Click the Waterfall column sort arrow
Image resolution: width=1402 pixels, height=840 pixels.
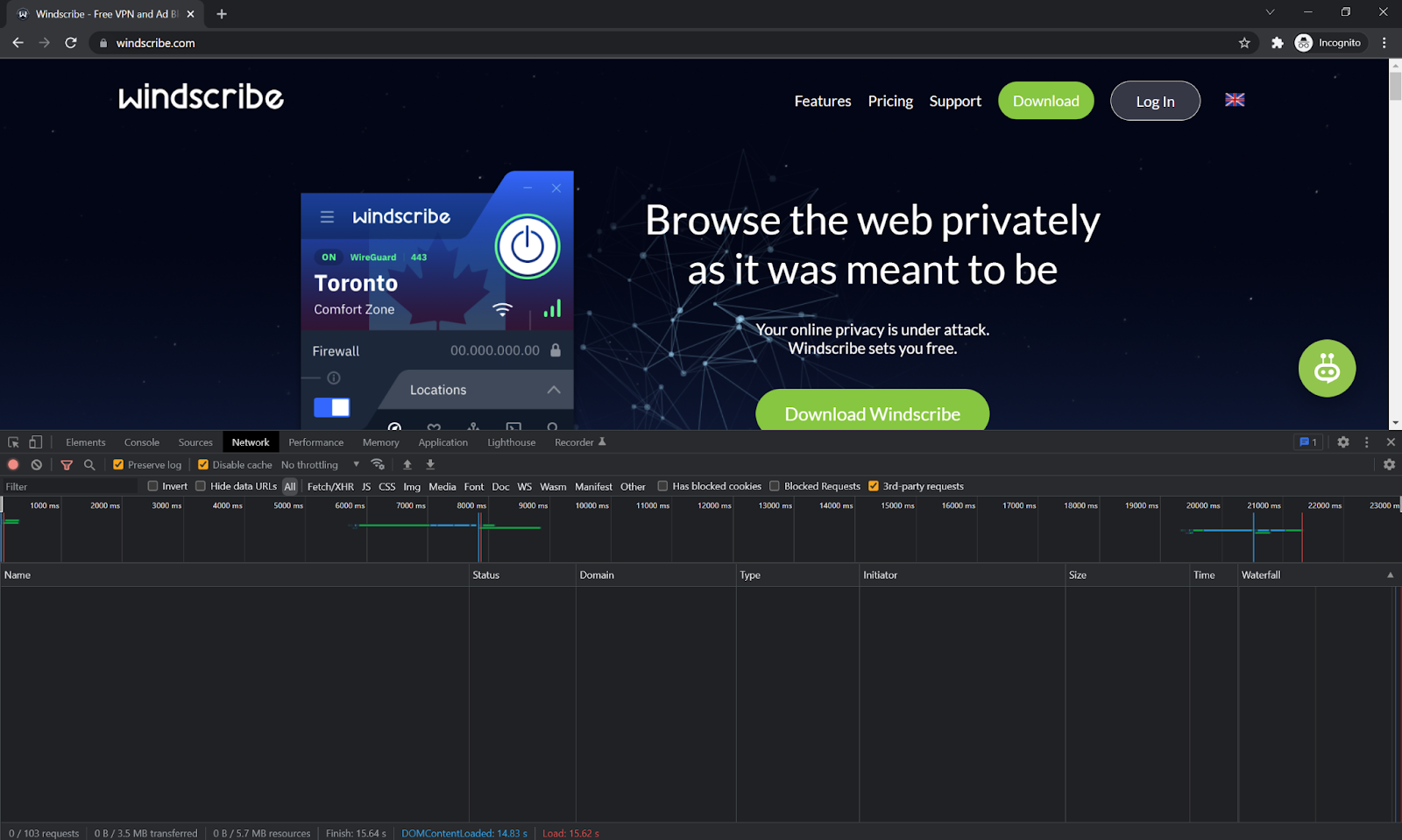(x=1390, y=575)
